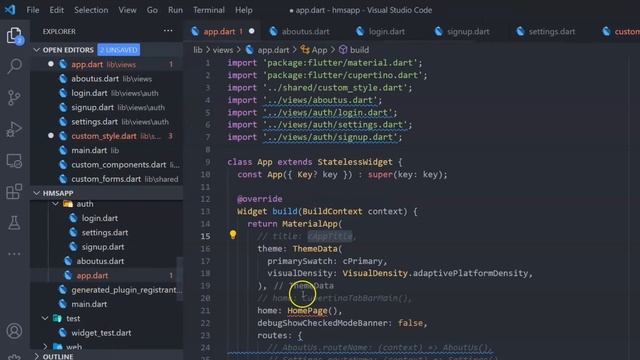Select aboutus.dart in Open Editors list
Viewport: 640px width, 360px height.
click(106, 79)
